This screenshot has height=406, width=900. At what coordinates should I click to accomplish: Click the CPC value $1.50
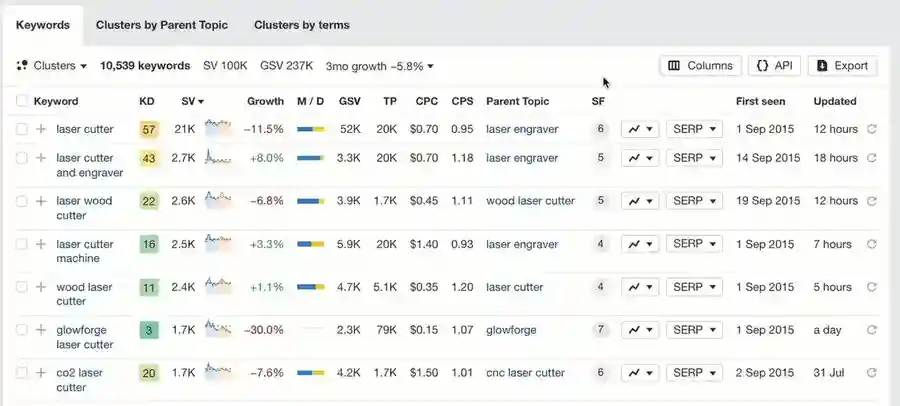coord(424,373)
